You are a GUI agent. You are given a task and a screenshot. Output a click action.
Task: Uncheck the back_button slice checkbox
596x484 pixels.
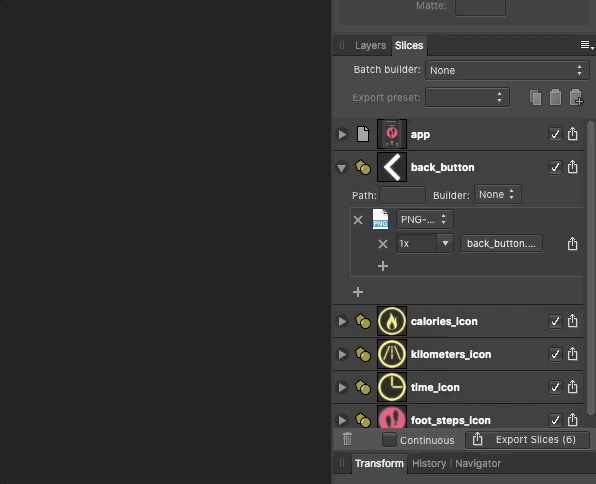tap(555, 167)
